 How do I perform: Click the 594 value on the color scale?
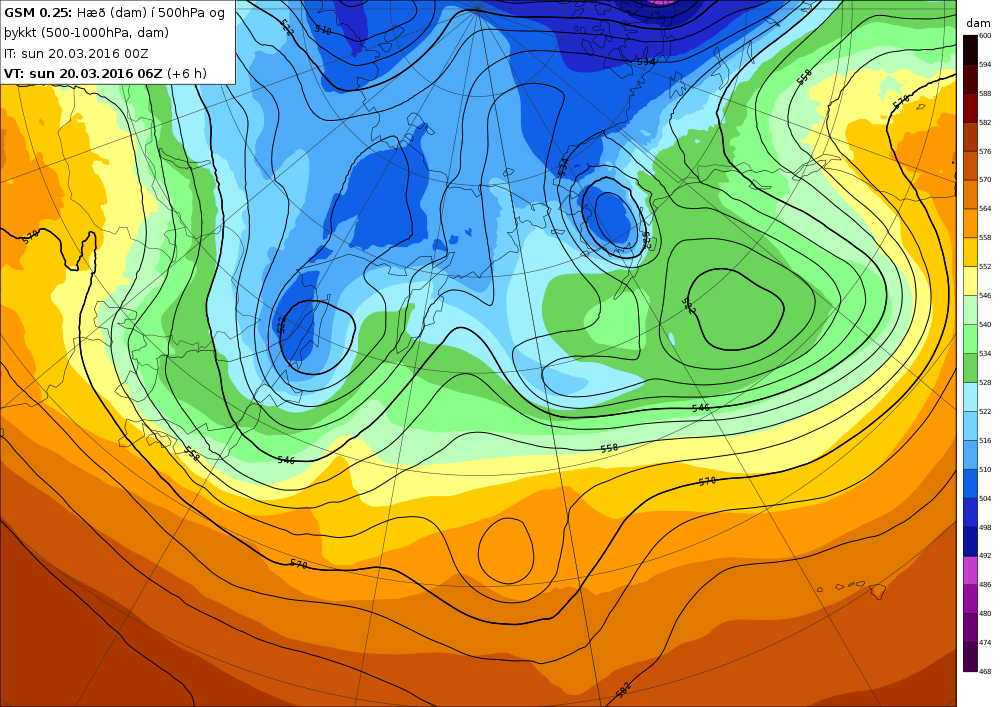985,64
